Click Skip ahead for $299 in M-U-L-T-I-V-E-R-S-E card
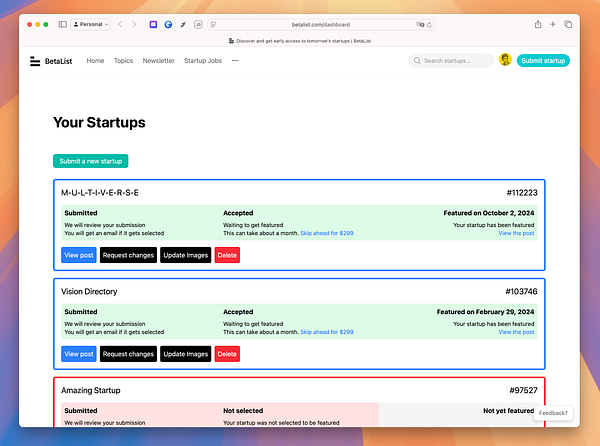The width and height of the screenshot is (600, 446). 327,233
